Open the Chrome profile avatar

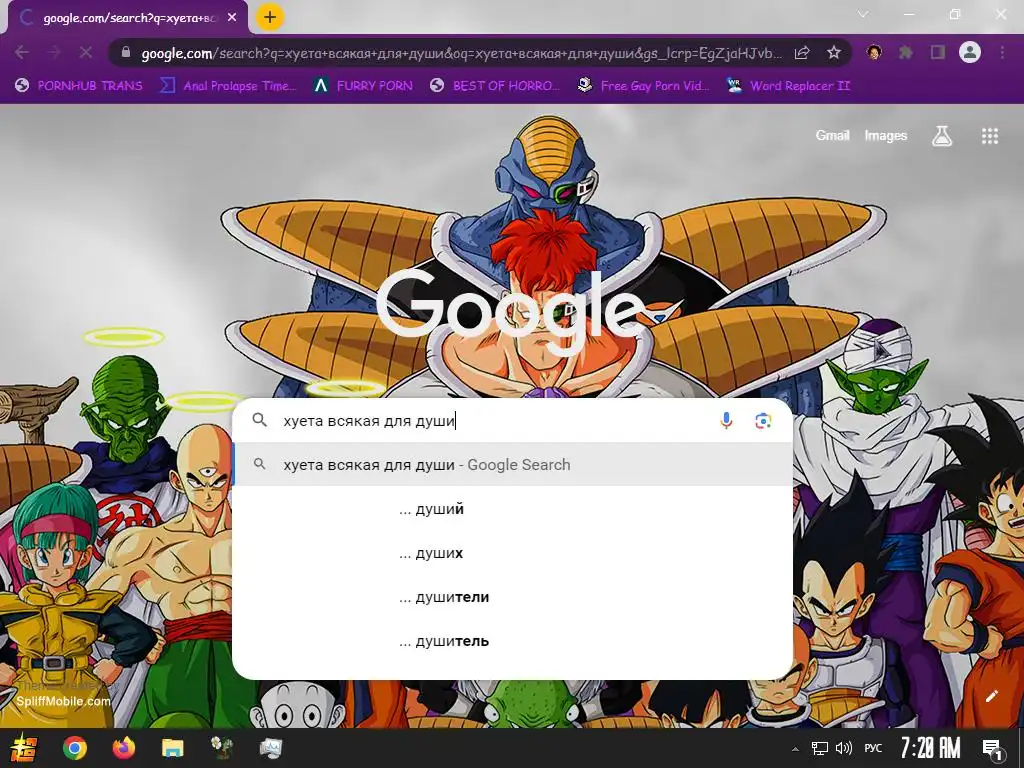(x=970, y=52)
